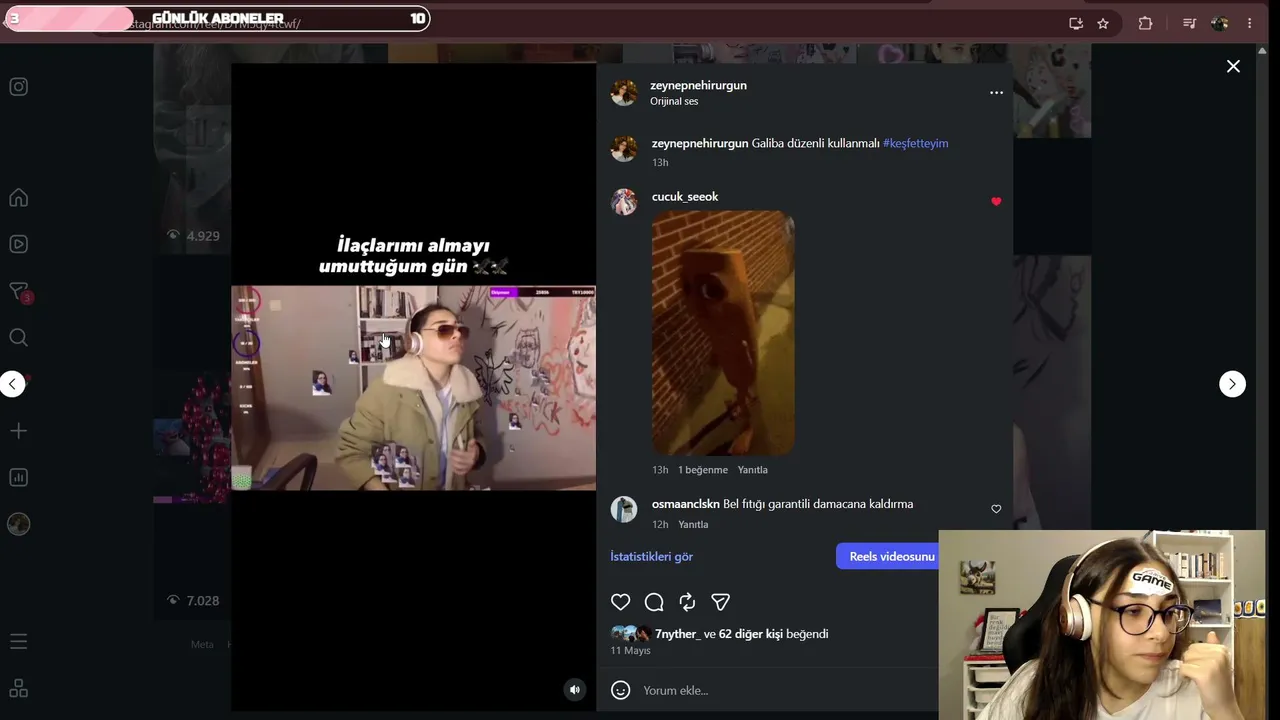View the 62 diğer kişi likes list
This screenshot has width=1280, height=720.
click(751, 634)
